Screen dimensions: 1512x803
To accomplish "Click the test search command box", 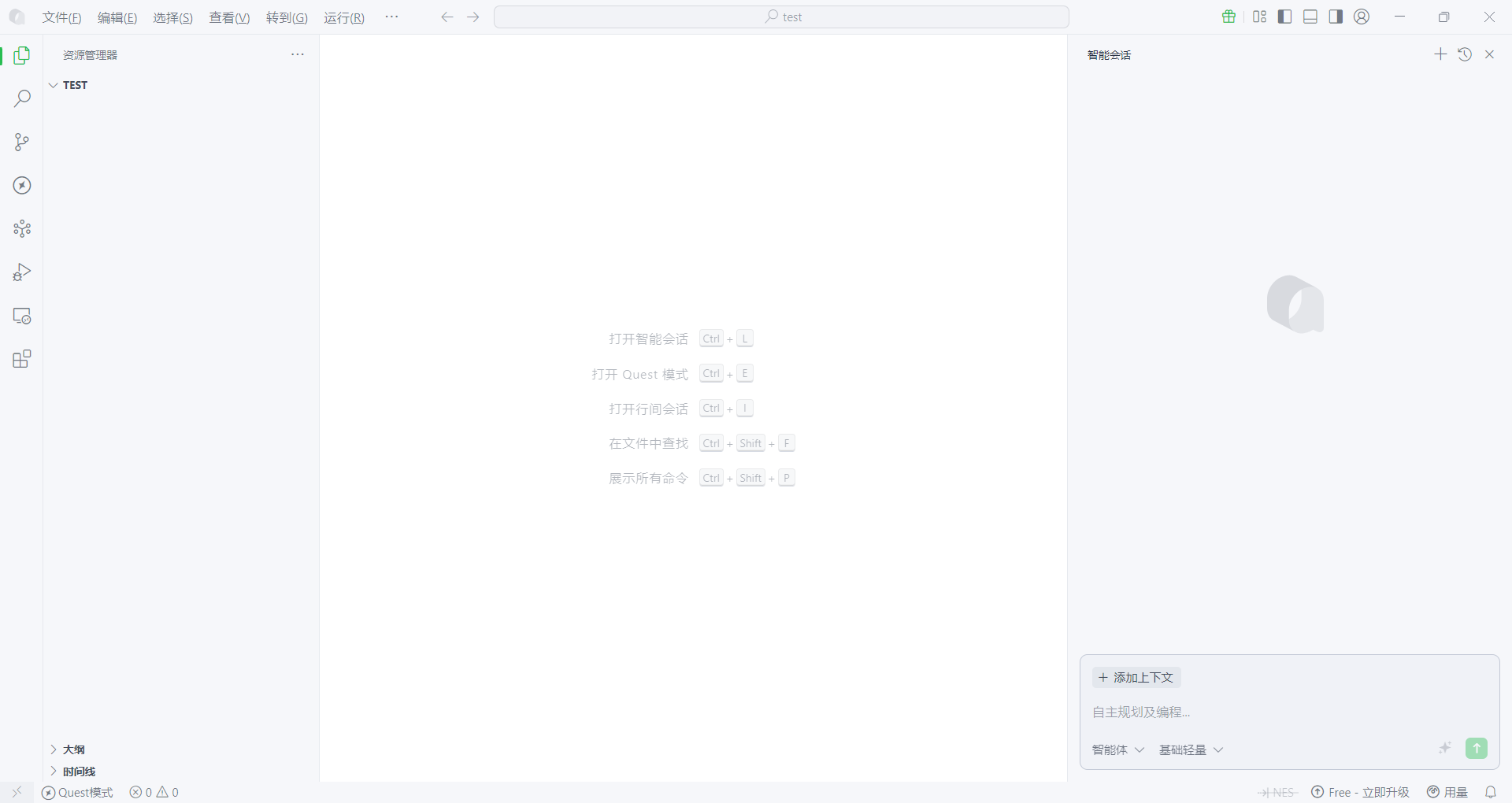I will point(781,17).
